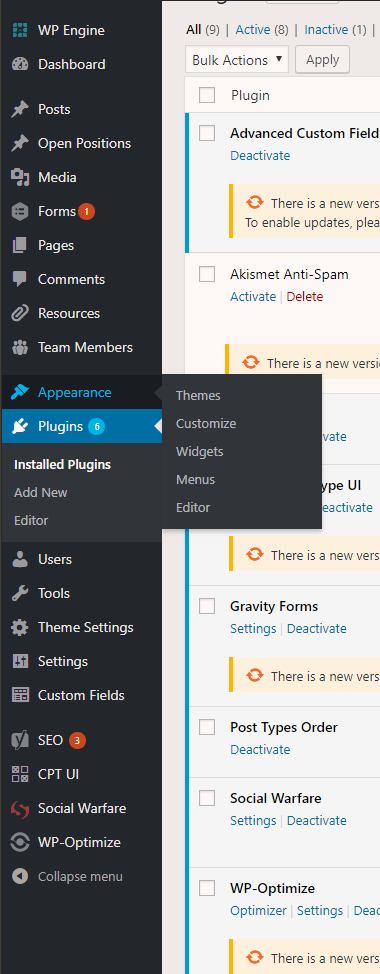Check the Akismet Anti-Spam plugin checkbox
Viewport: 380px width, 974px height.
(207, 274)
